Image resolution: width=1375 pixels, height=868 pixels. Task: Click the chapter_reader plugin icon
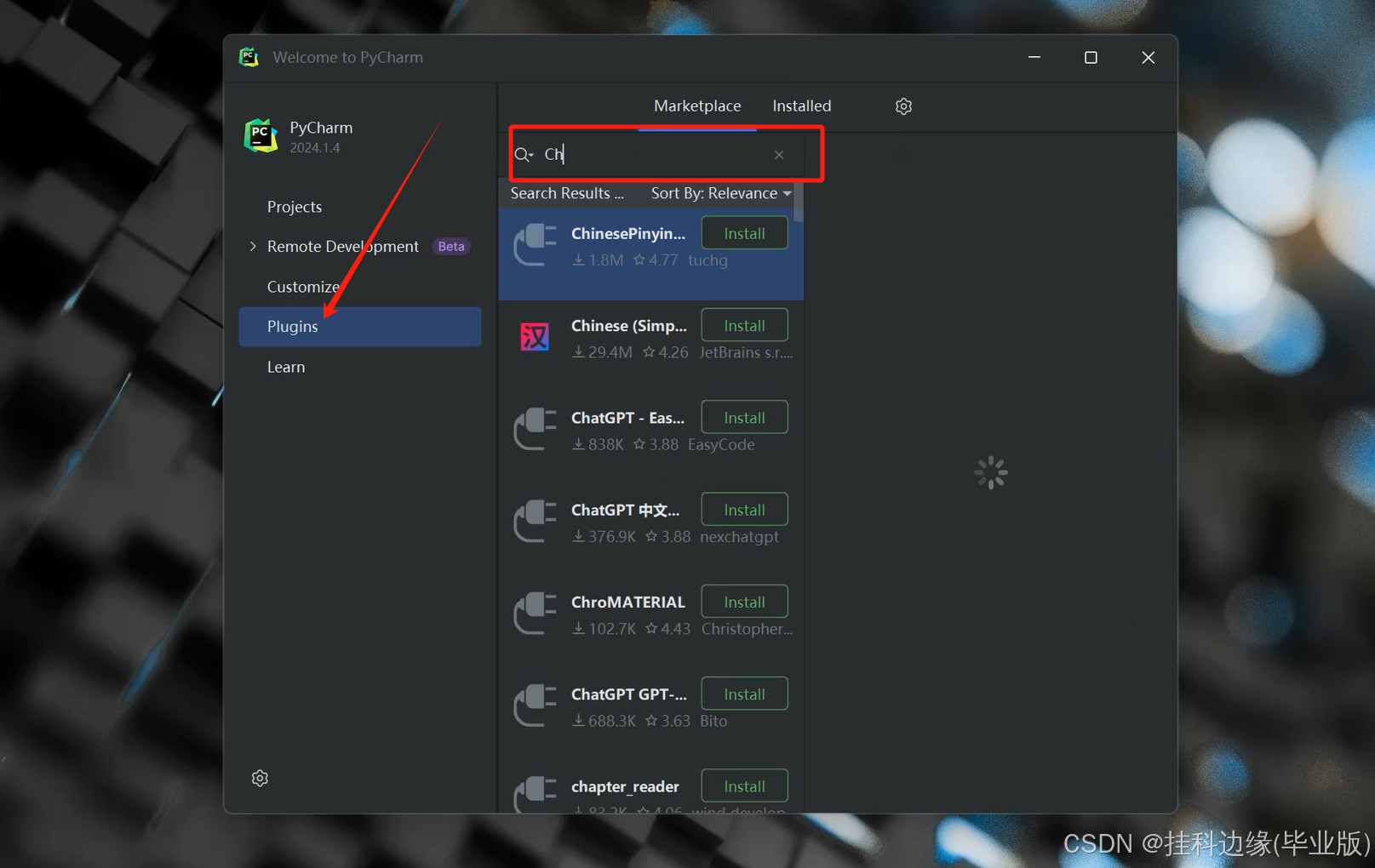pos(535,793)
